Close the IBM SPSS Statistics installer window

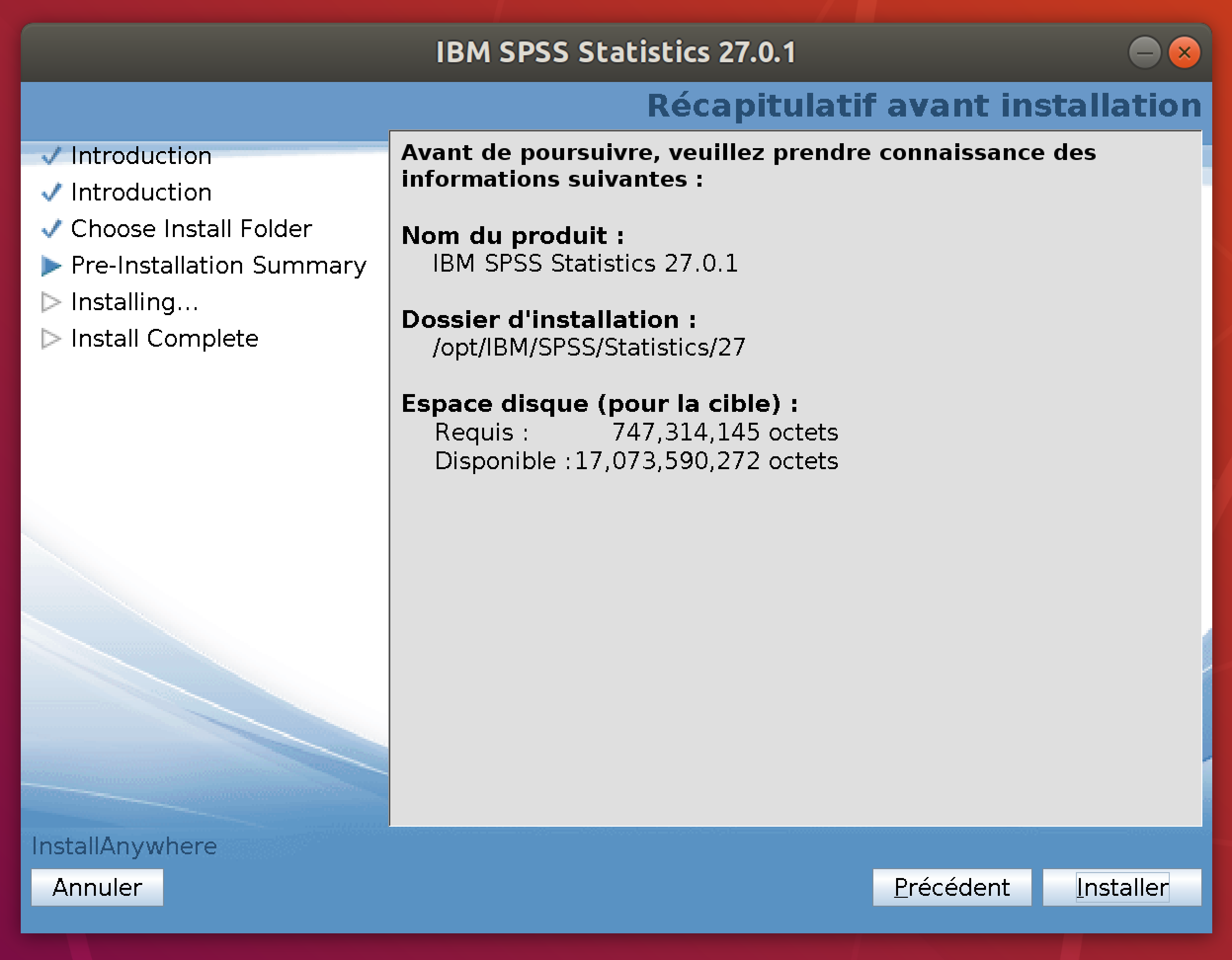coord(1184,53)
